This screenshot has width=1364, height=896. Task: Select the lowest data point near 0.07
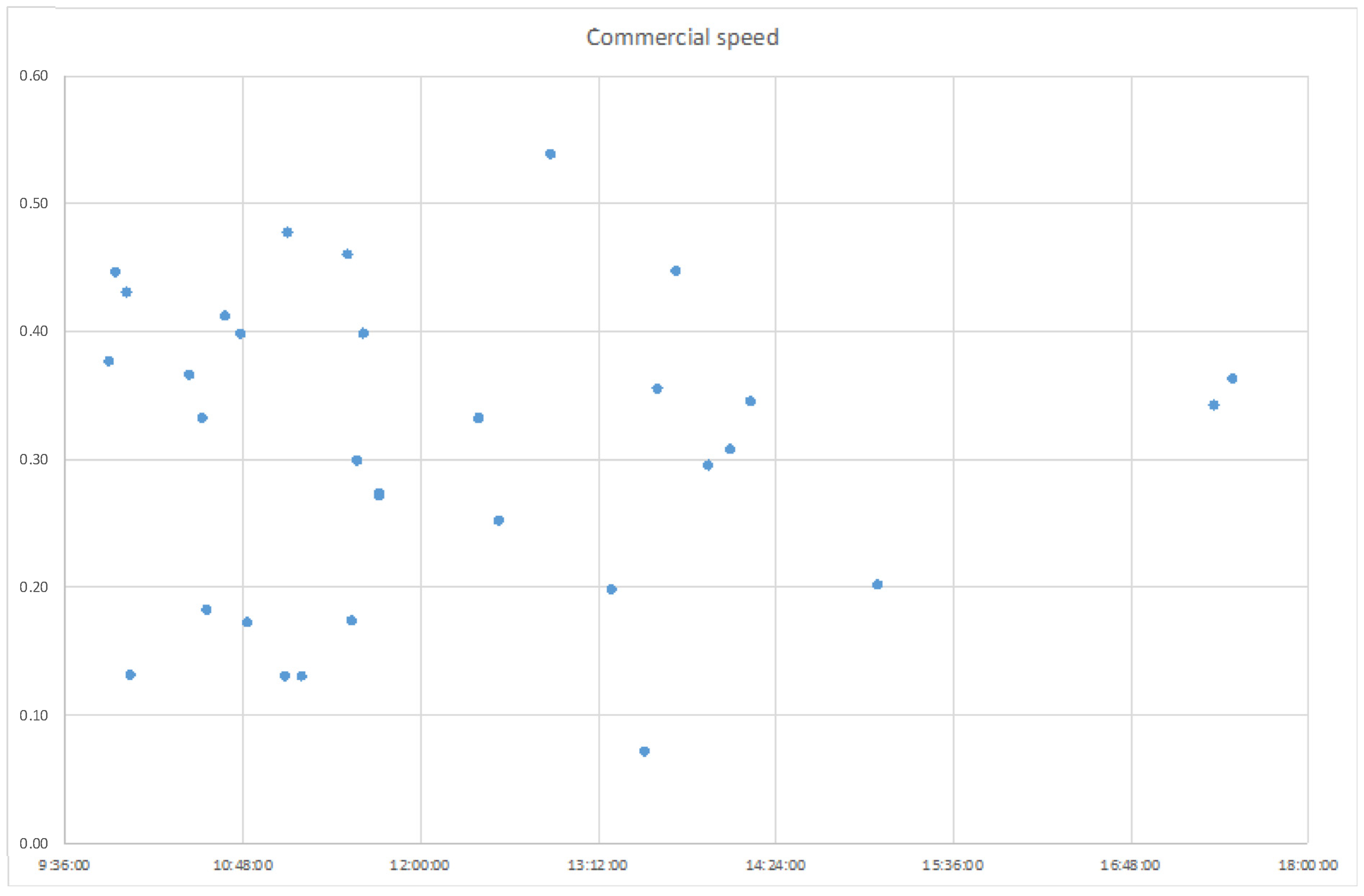(x=644, y=751)
